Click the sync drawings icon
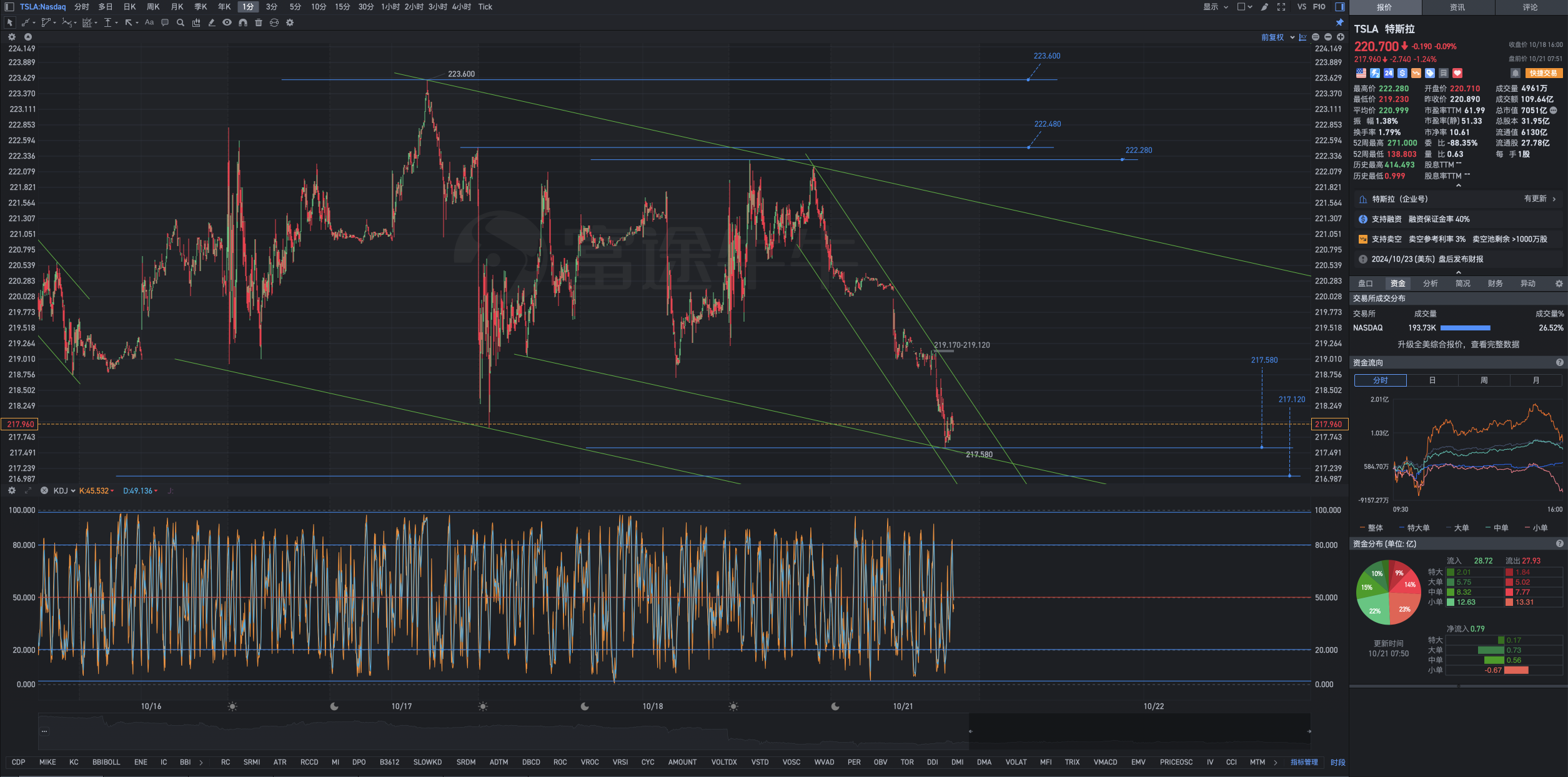1568x777 pixels. coord(274,22)
